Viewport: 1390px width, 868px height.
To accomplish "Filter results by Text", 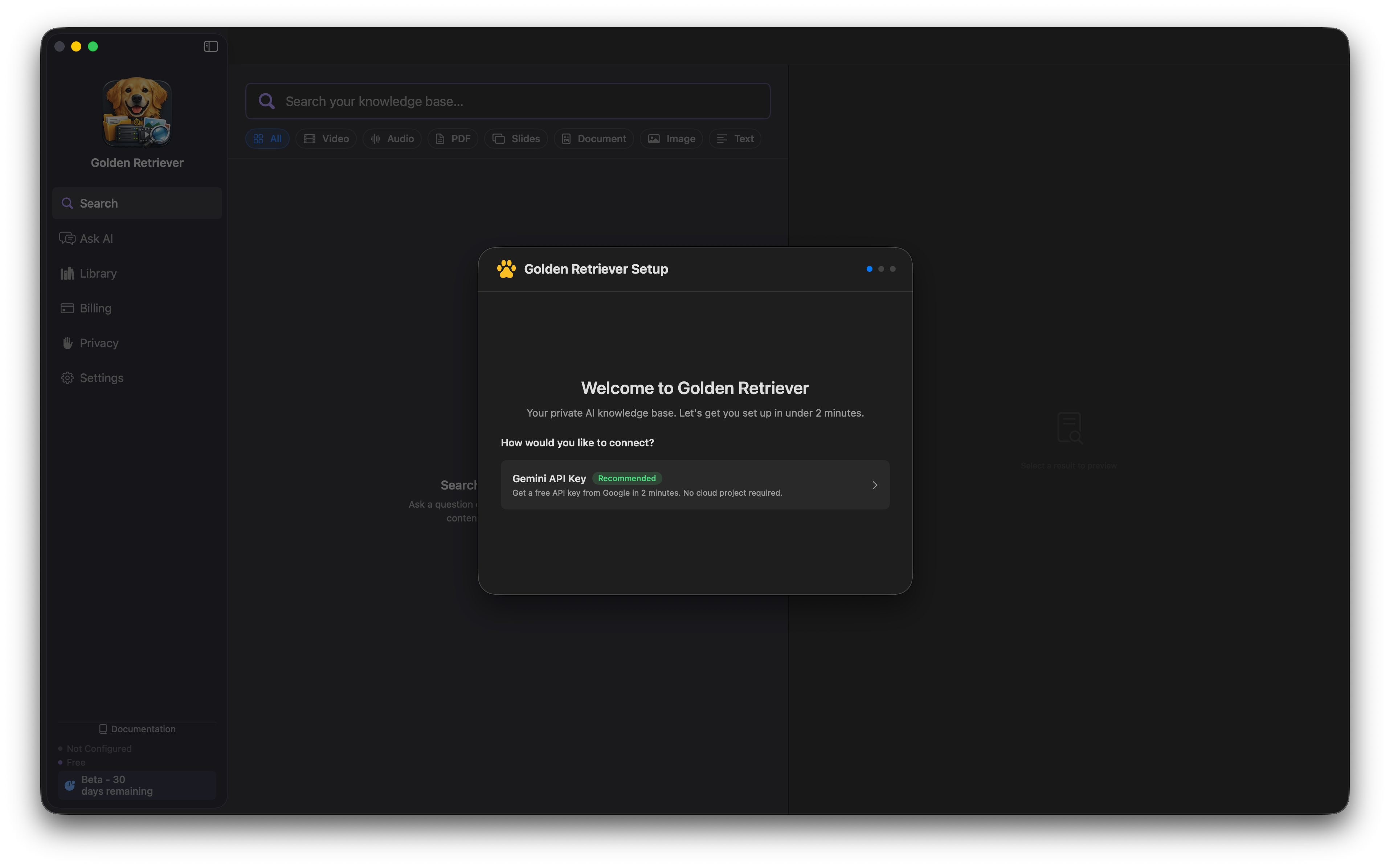I will coord(735,139).
